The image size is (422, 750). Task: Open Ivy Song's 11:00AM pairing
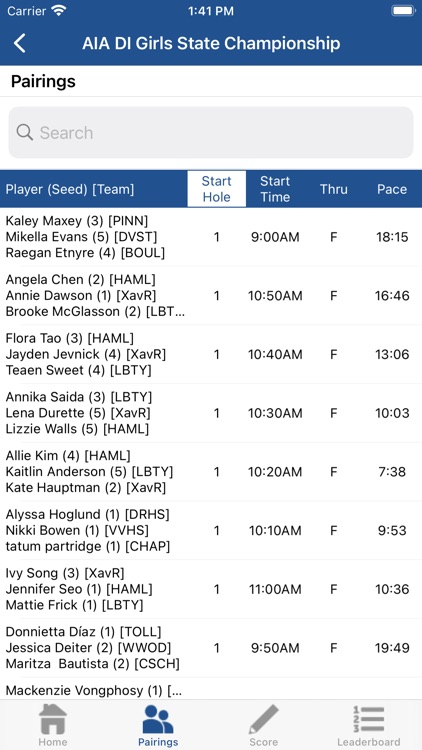tap(211, 589)
